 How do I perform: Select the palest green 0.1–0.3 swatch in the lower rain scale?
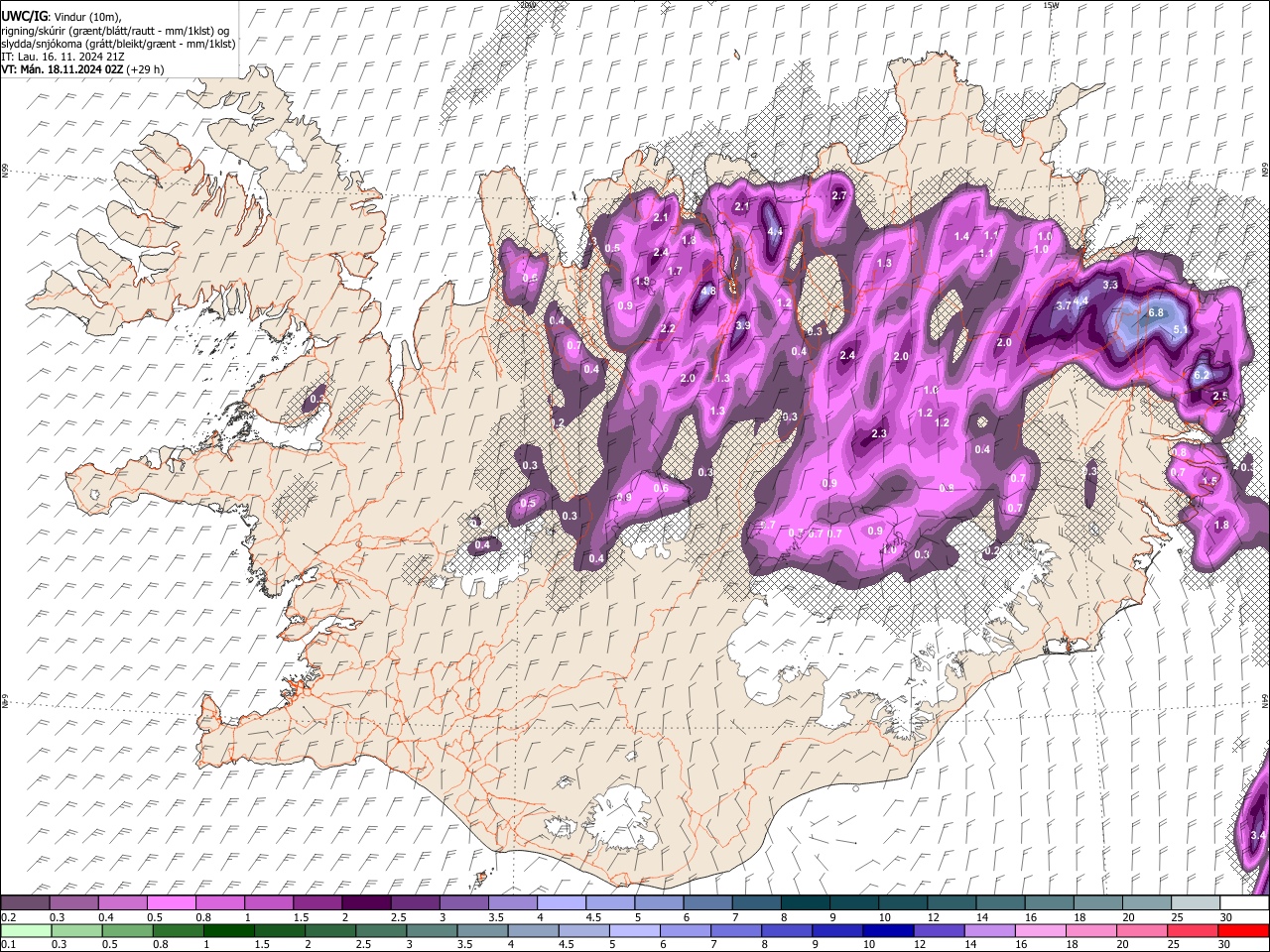tap(26, 930)
